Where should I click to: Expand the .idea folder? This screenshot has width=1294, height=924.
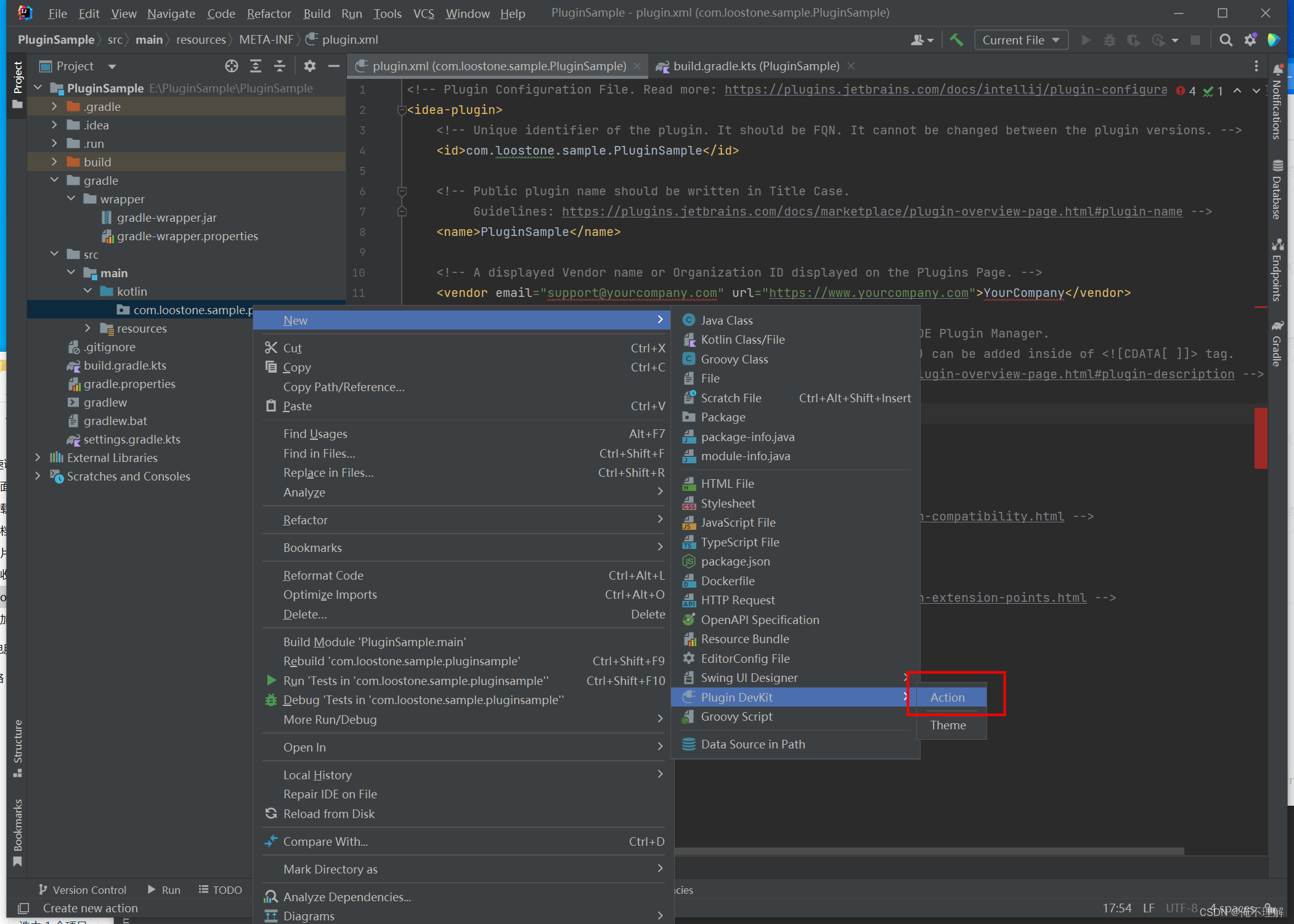click(54, 125)
